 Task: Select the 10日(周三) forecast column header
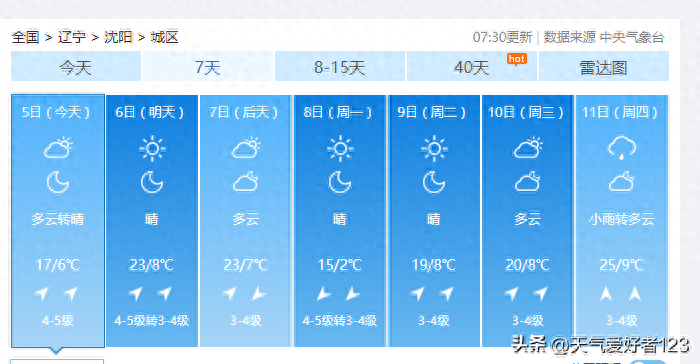[526, 112]
